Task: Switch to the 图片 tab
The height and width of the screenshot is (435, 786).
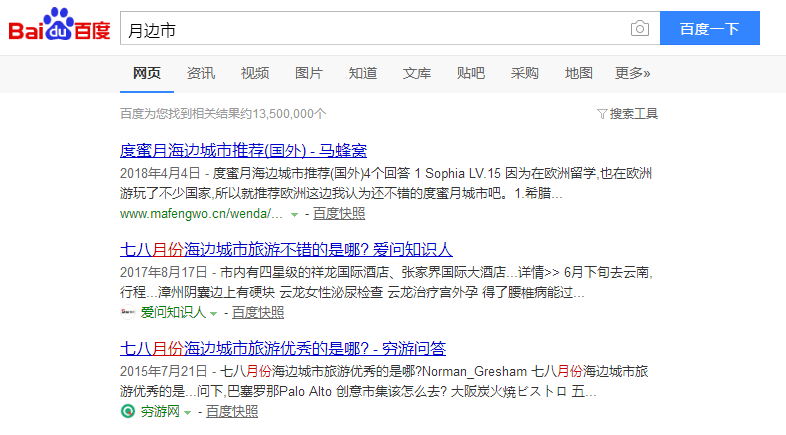Action: click(309, 73)
